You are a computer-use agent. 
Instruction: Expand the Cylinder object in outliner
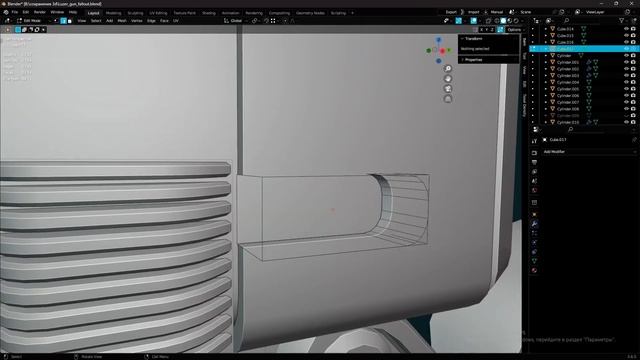(546, 56)
